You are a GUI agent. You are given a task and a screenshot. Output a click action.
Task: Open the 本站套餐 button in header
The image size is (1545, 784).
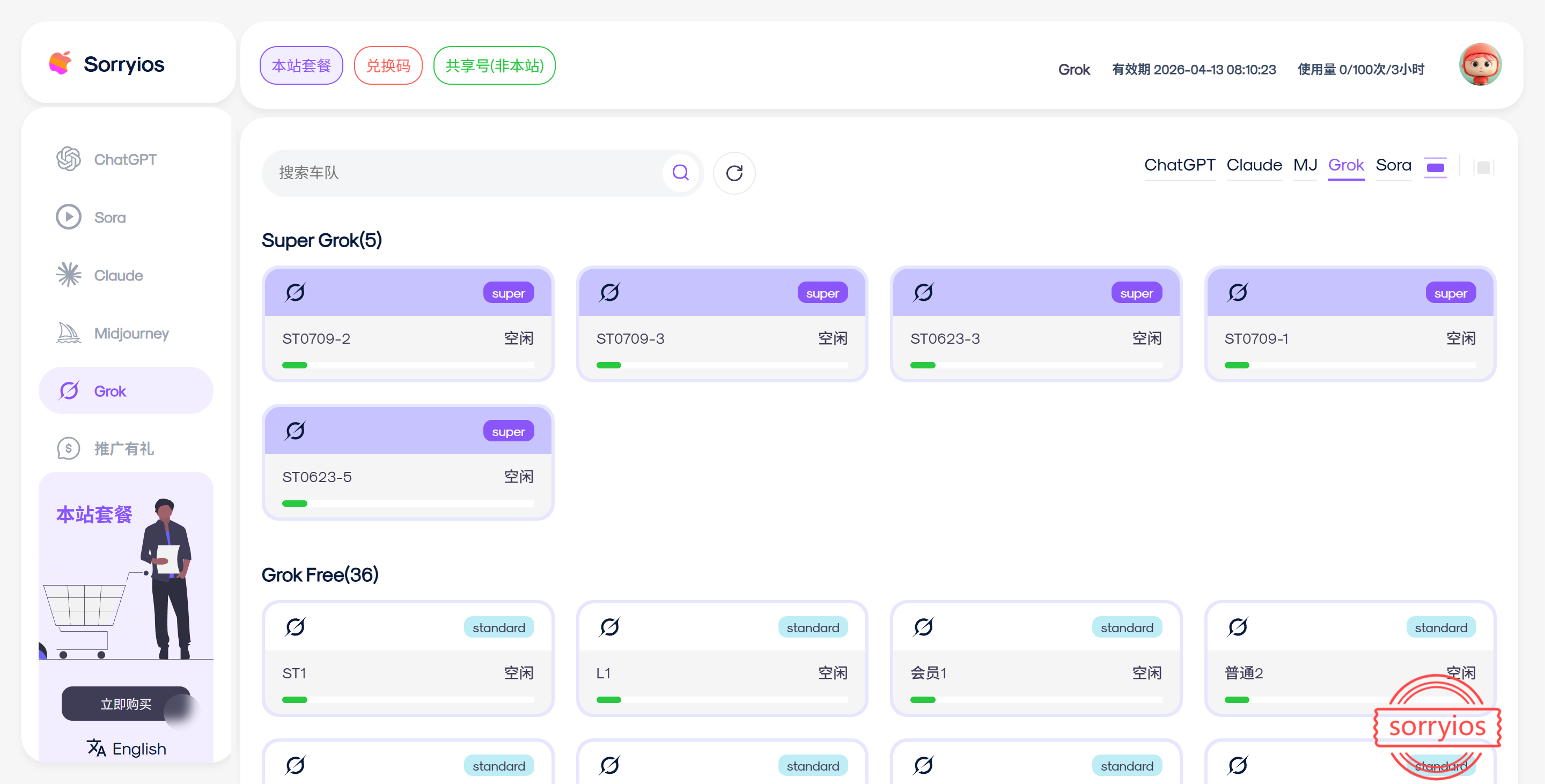pos(301,65)
